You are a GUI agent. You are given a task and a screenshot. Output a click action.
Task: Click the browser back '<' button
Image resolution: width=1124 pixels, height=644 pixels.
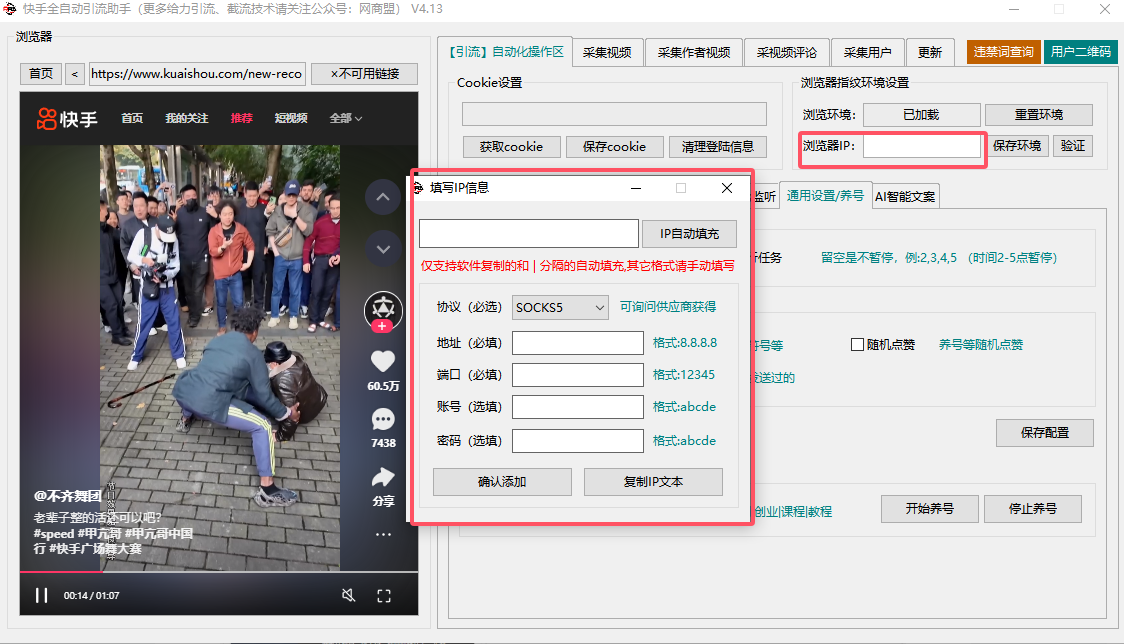pyautogui.click(x=75, y=74)
